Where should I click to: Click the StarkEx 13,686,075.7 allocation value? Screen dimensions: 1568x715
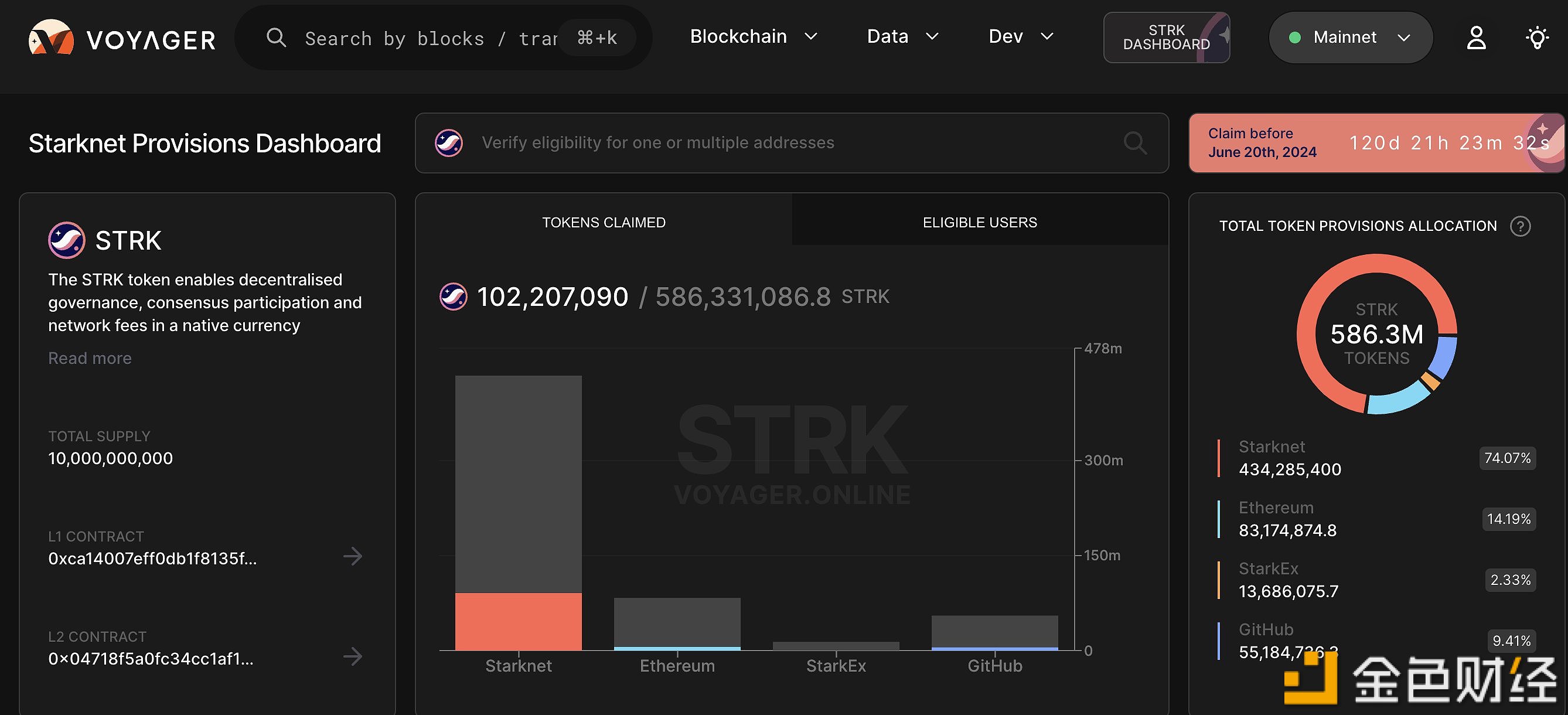[1289, 591]
